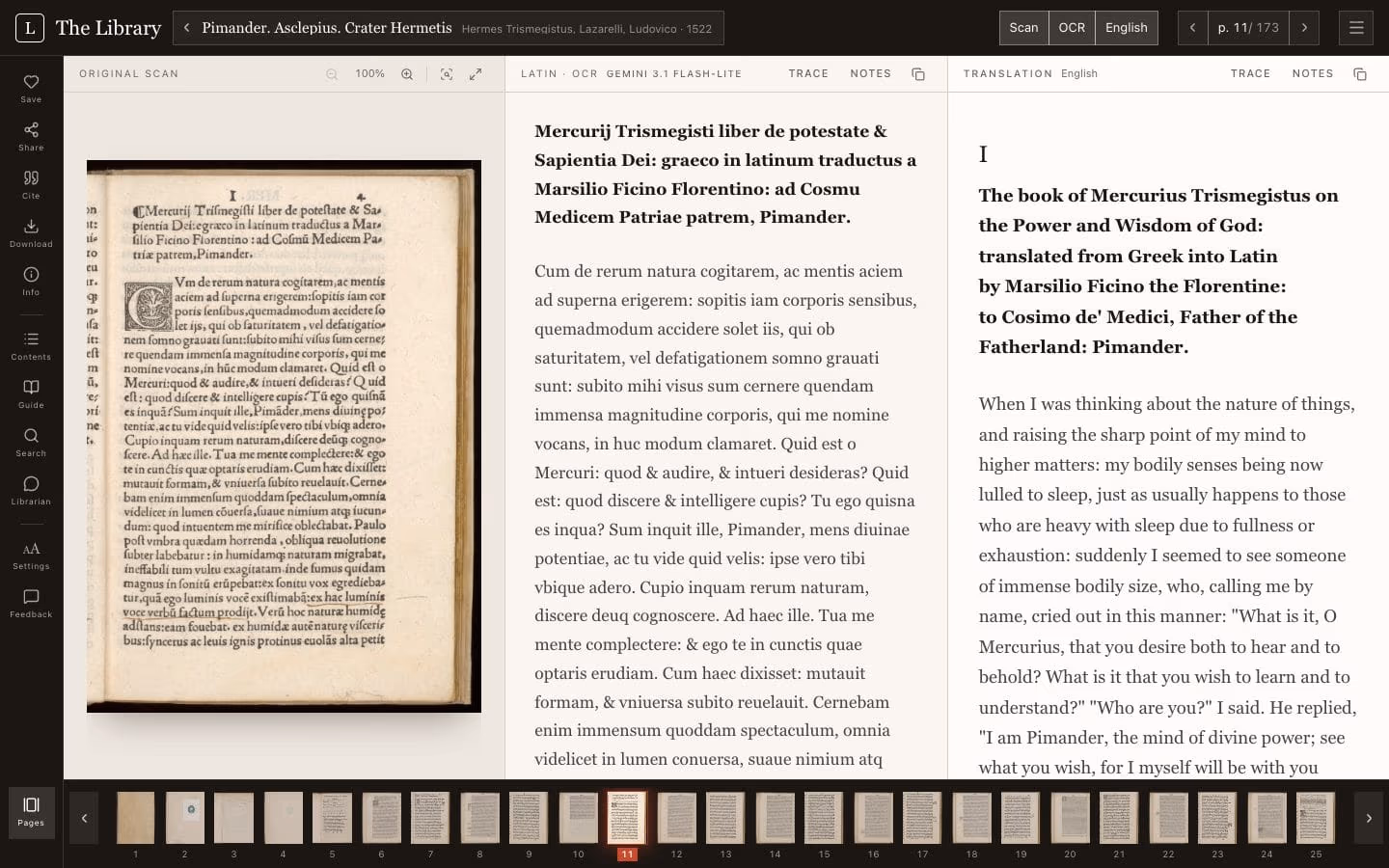
Task: Open Feedback from the sidebar
Action: pyautogui.click(x=31, y=603)
